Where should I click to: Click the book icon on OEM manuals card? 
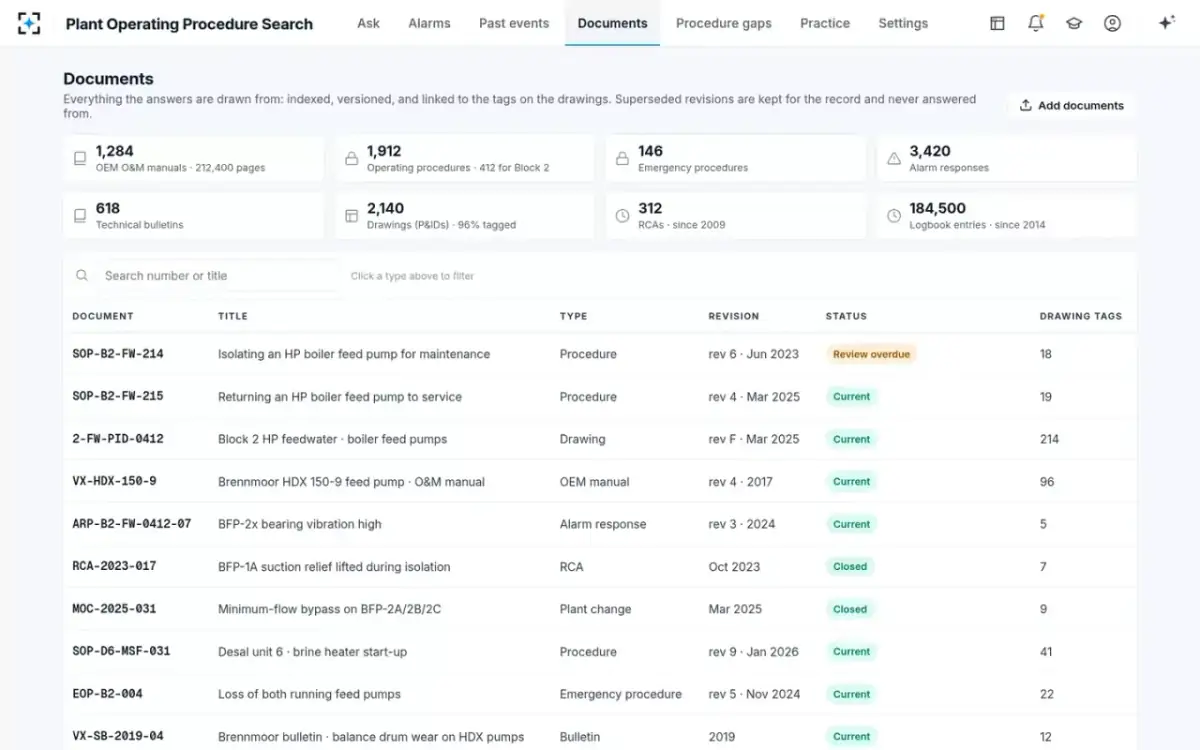[80, 158]
